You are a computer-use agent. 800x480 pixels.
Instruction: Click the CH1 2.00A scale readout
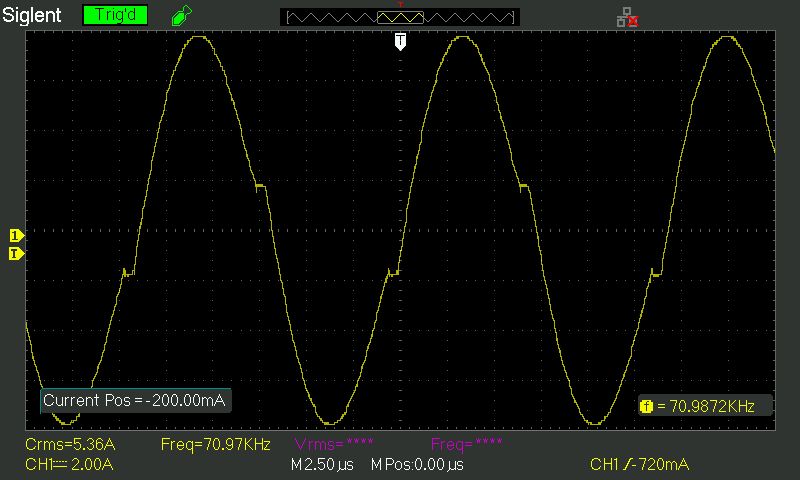pyautogui.click(x=69, y=465)
